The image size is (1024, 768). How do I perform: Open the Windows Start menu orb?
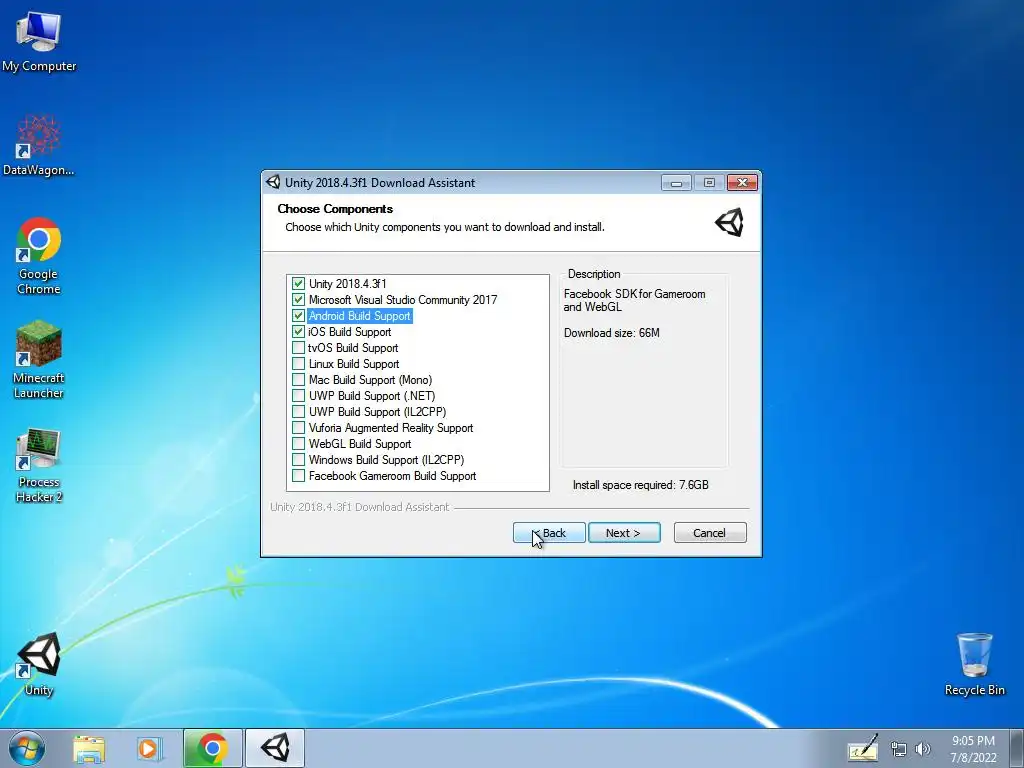click(27, 748)
